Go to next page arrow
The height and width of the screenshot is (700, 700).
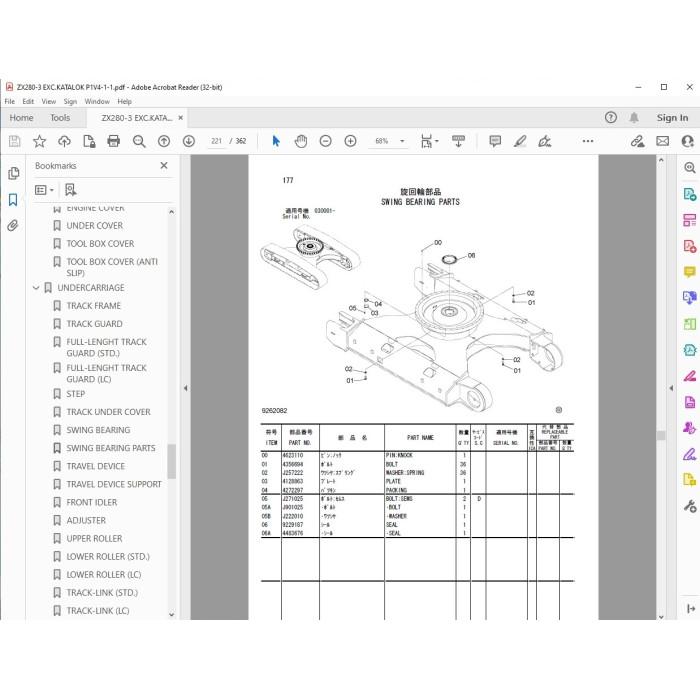[x=189, y=142]
